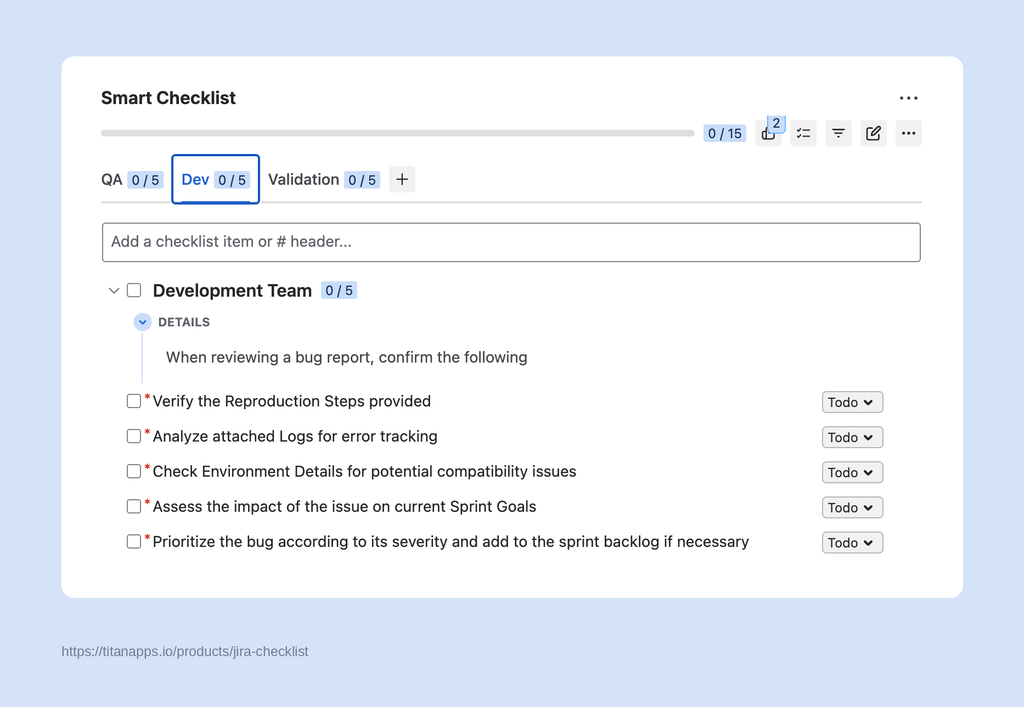Switch to the QA tab
The image size is (1024, 707).
(x=132, y=180)
